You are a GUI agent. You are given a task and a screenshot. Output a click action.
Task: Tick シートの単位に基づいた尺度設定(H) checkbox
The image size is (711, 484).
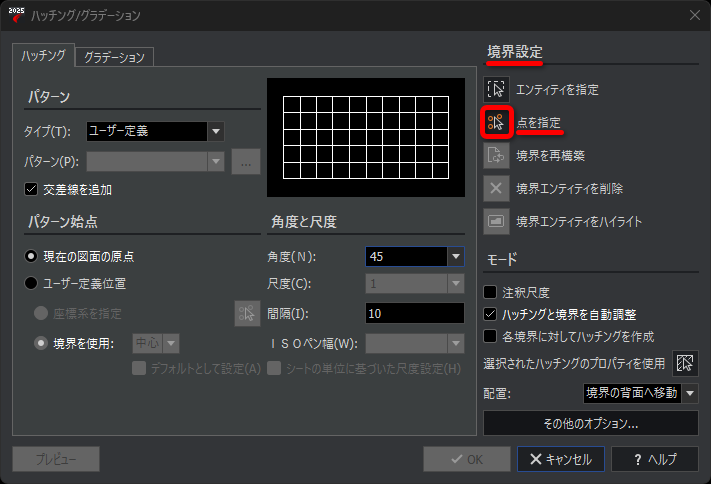(274, 368)
